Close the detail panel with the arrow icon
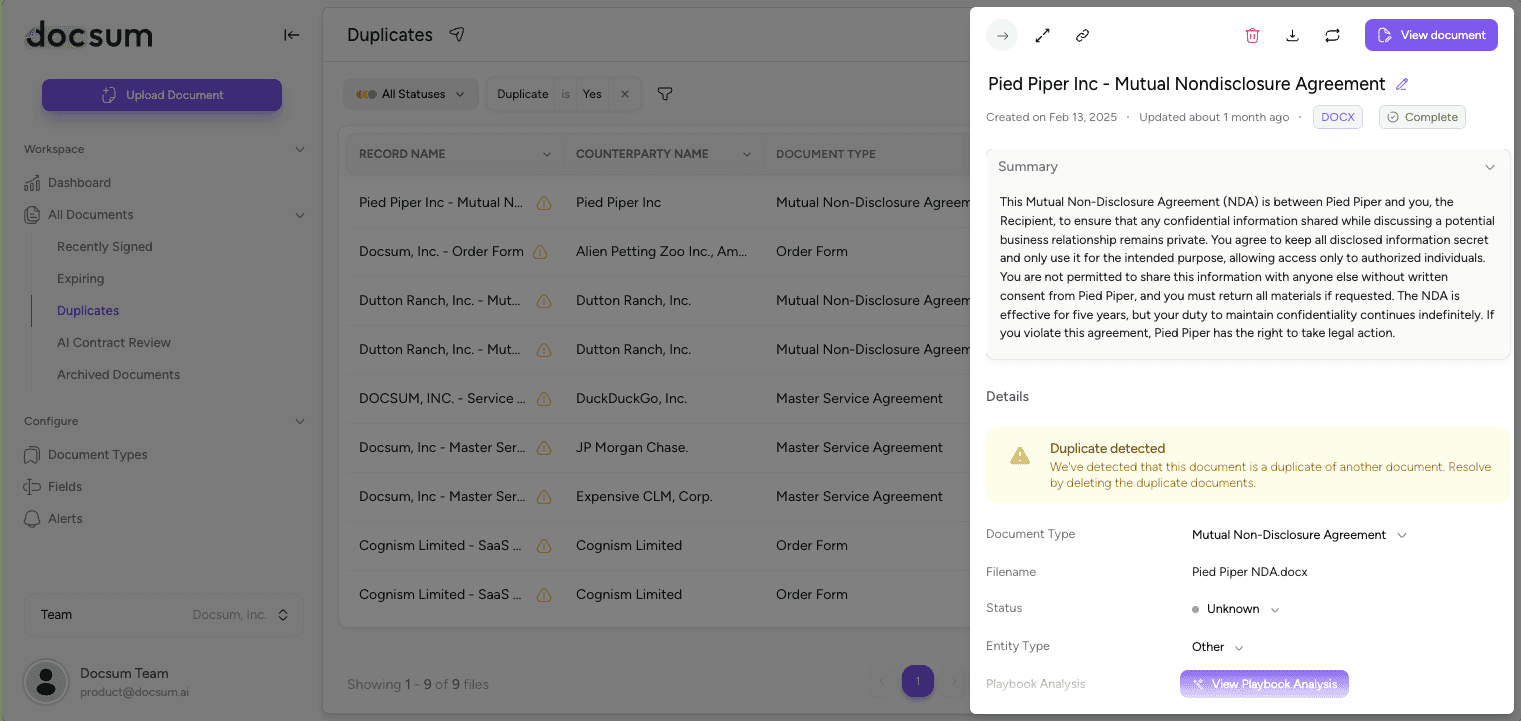The width and height of the screenshot is (1521, 721). coord(1002,35)
